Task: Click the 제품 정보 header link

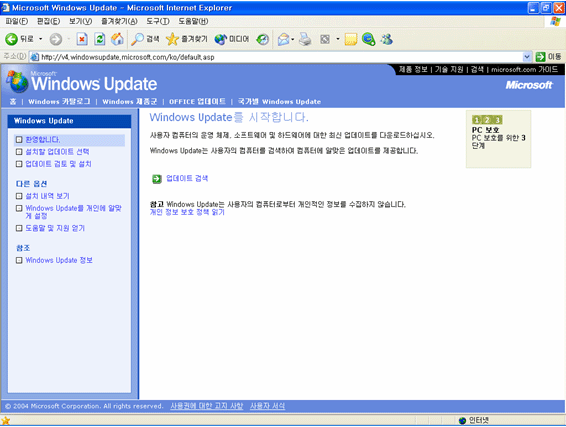Action: (413, 69)
